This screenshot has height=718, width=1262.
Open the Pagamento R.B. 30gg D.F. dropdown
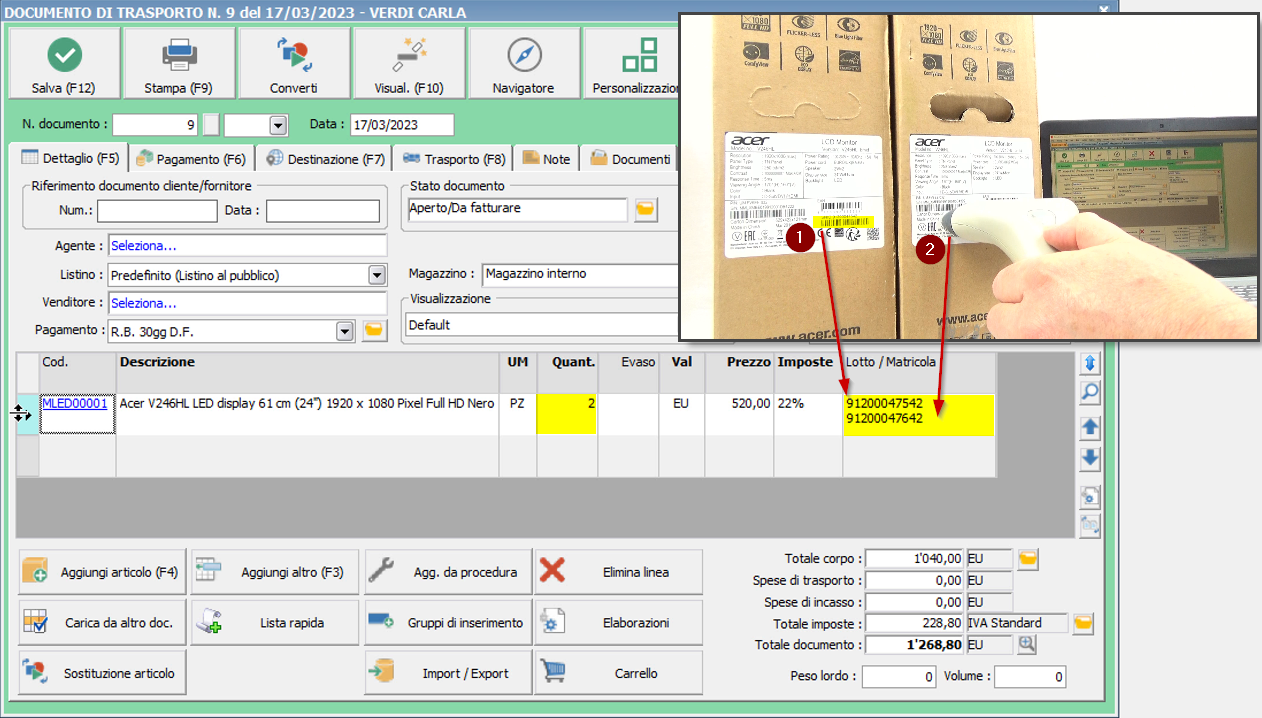click(345, 330)
